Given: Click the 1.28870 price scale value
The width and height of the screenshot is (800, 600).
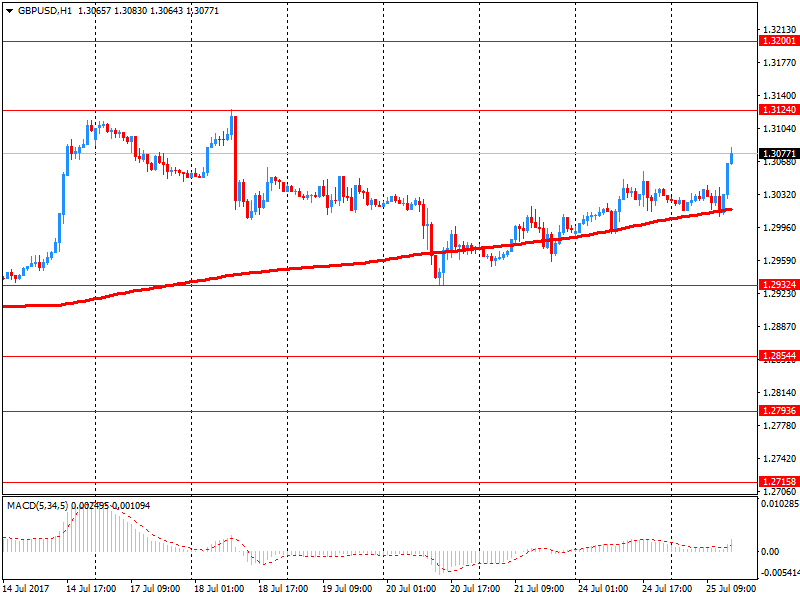Looking at the screenshot, I should tap(779, 327).
